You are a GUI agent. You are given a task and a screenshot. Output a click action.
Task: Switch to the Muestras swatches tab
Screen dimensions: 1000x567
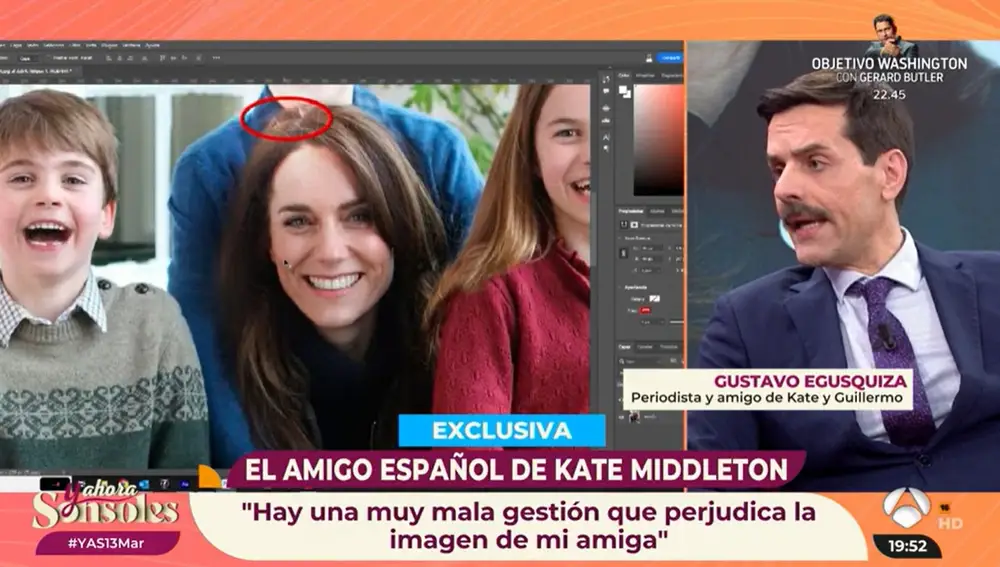coord(645,76)
